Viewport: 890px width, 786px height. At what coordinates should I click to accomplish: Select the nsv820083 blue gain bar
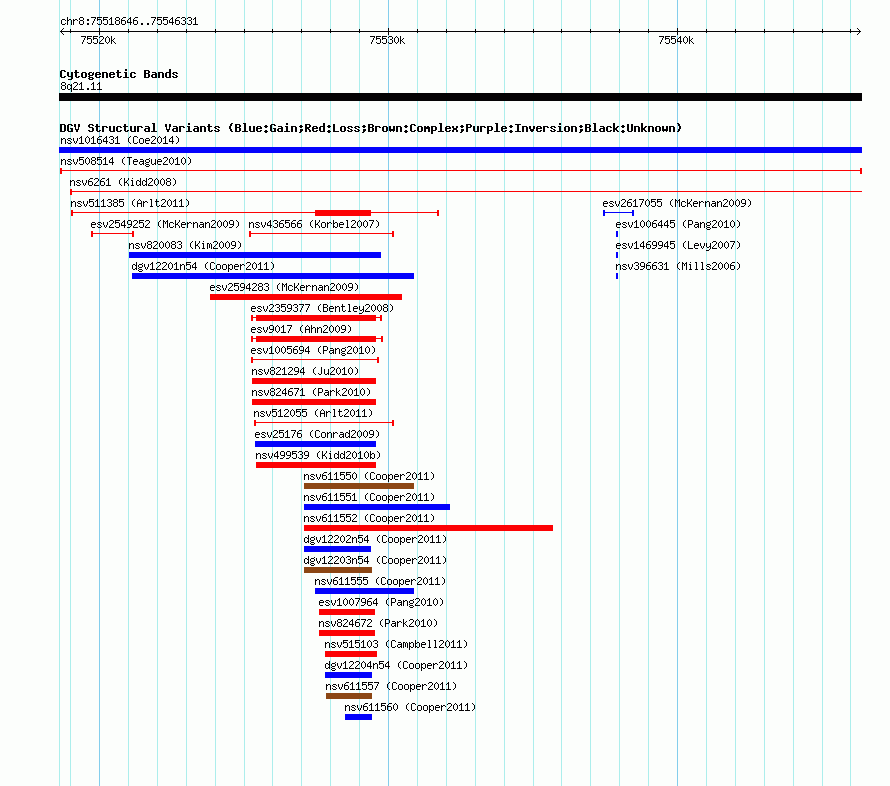(x=255, y=255)
